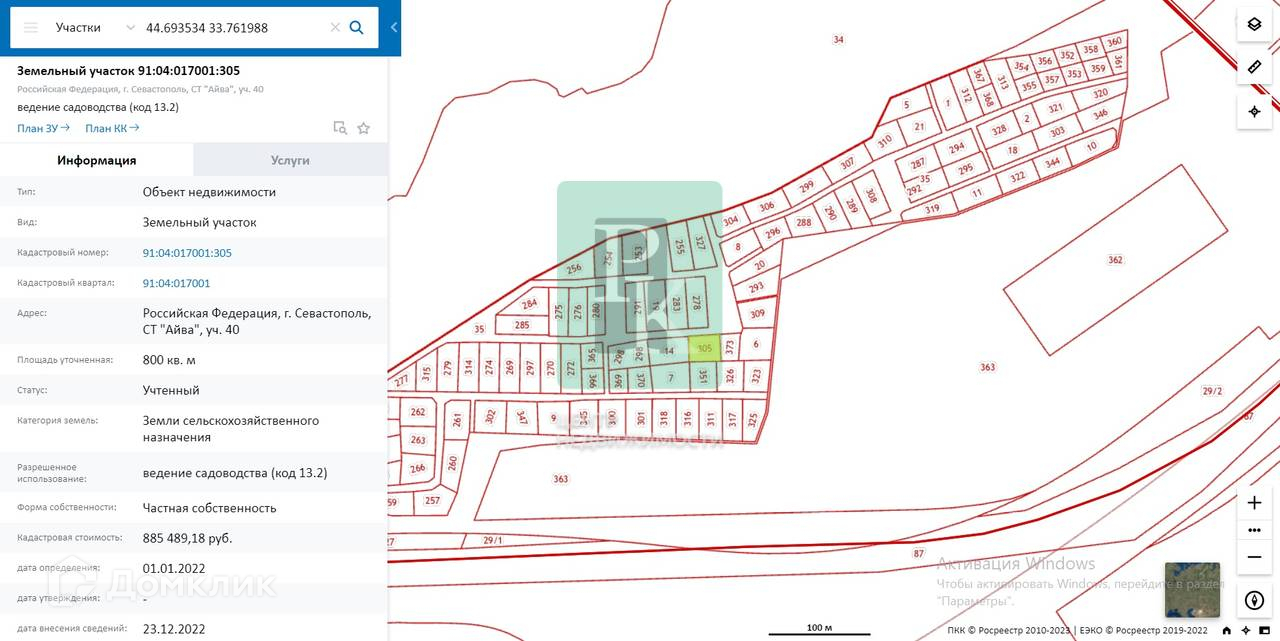1280x641 pixels.
Task: Click parcel 373 on the map
Action: tap(730, 348)
